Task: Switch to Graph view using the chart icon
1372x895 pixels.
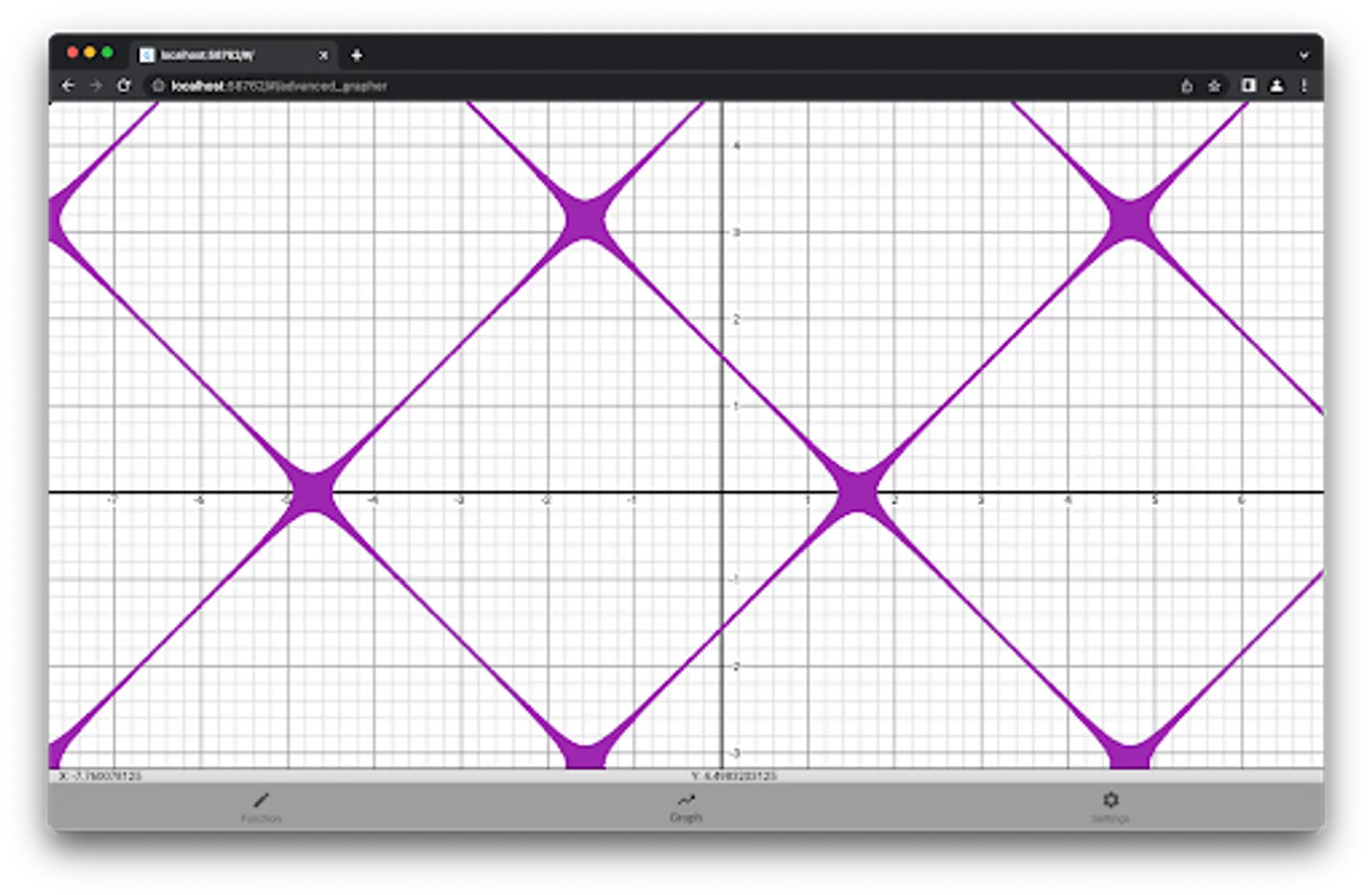Action: coord(686,800)
